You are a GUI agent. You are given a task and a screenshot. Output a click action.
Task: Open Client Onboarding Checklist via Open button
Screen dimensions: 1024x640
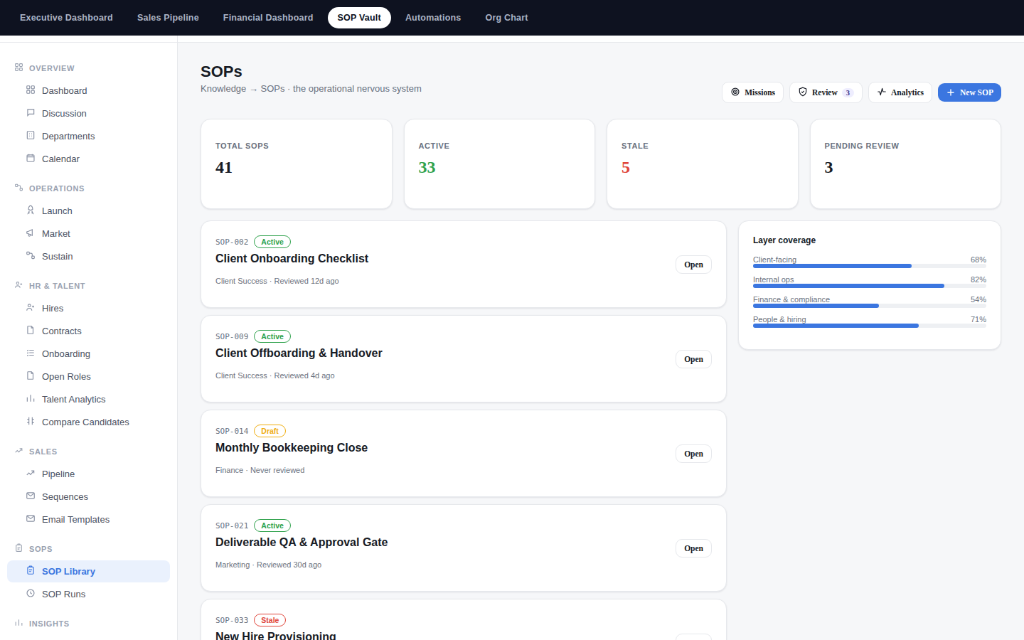tap(694, 264)
